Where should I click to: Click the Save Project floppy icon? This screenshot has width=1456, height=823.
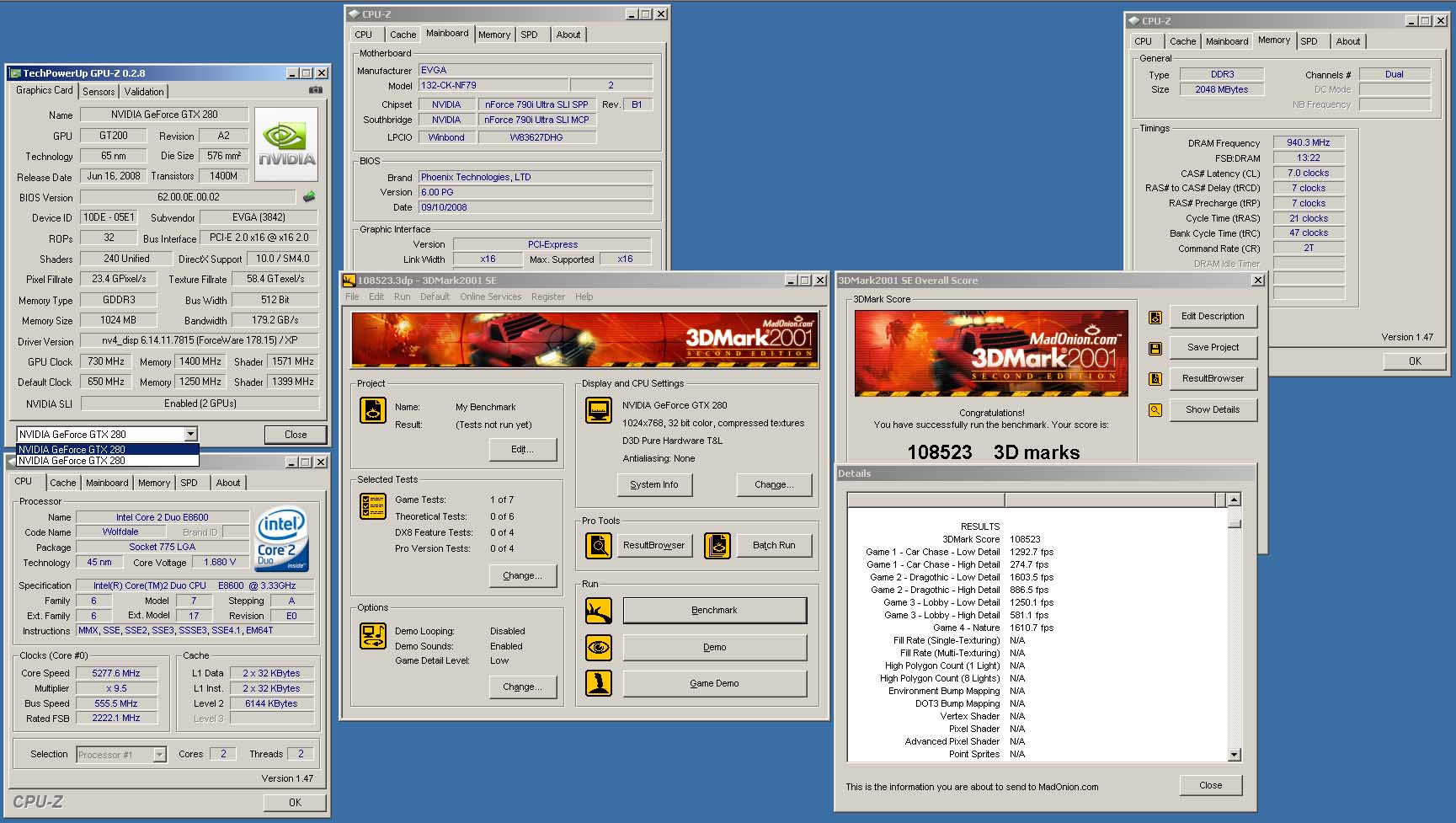click(x=1155, y=348)
